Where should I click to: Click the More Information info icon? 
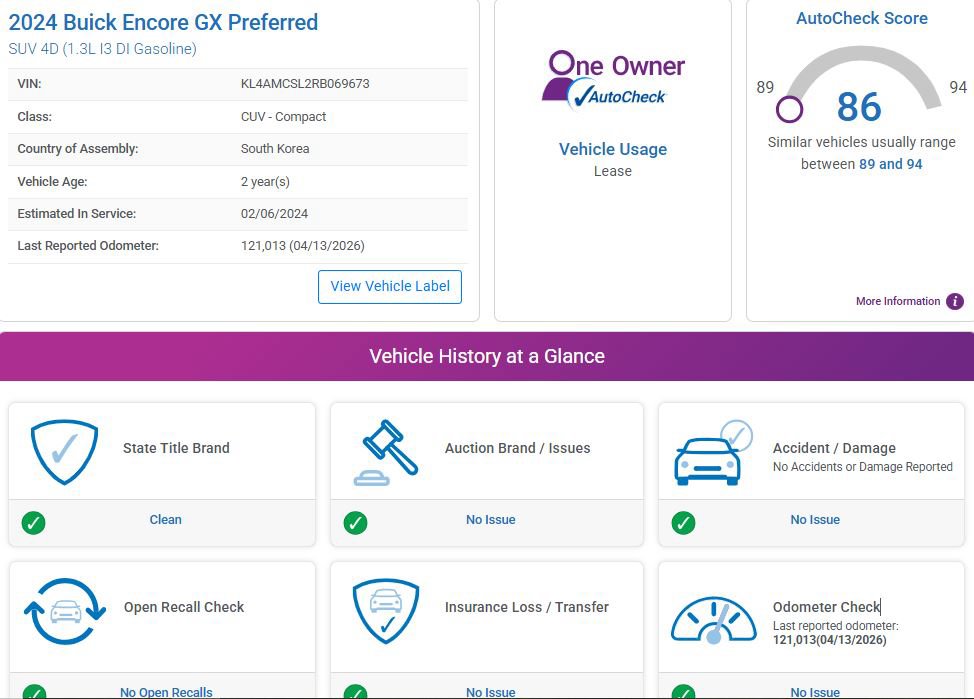955,301
